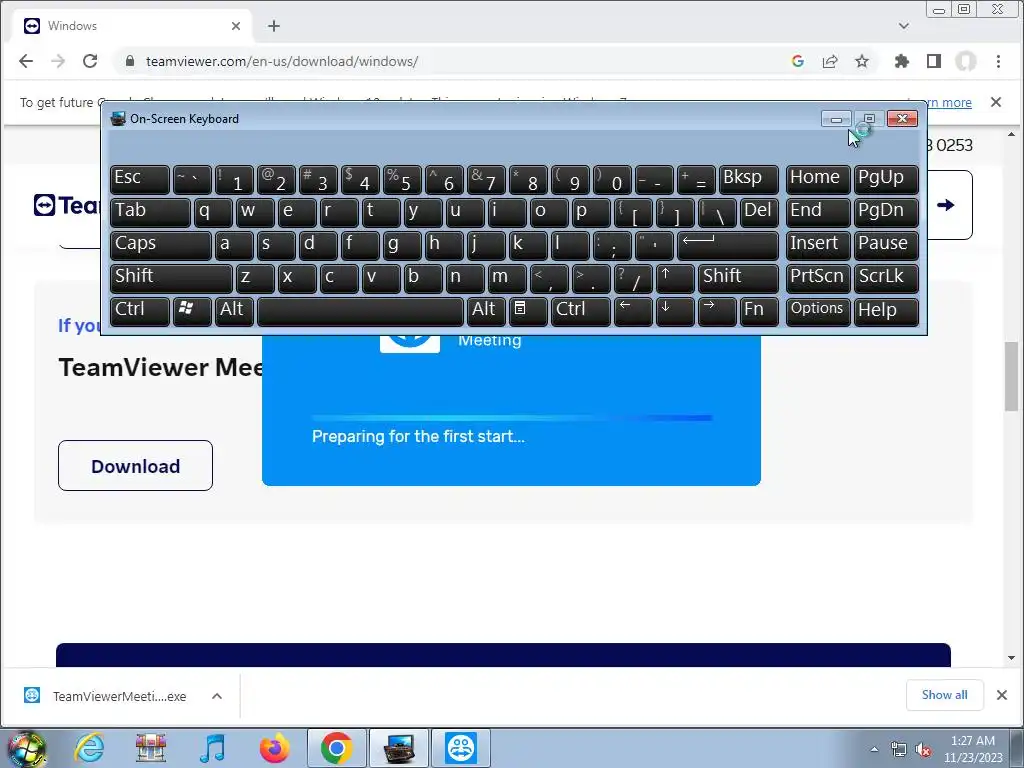1024x768 pixels.
Task: Open the Chrome profile avatar
Action: pyautogui.click(x=966, y=61)
